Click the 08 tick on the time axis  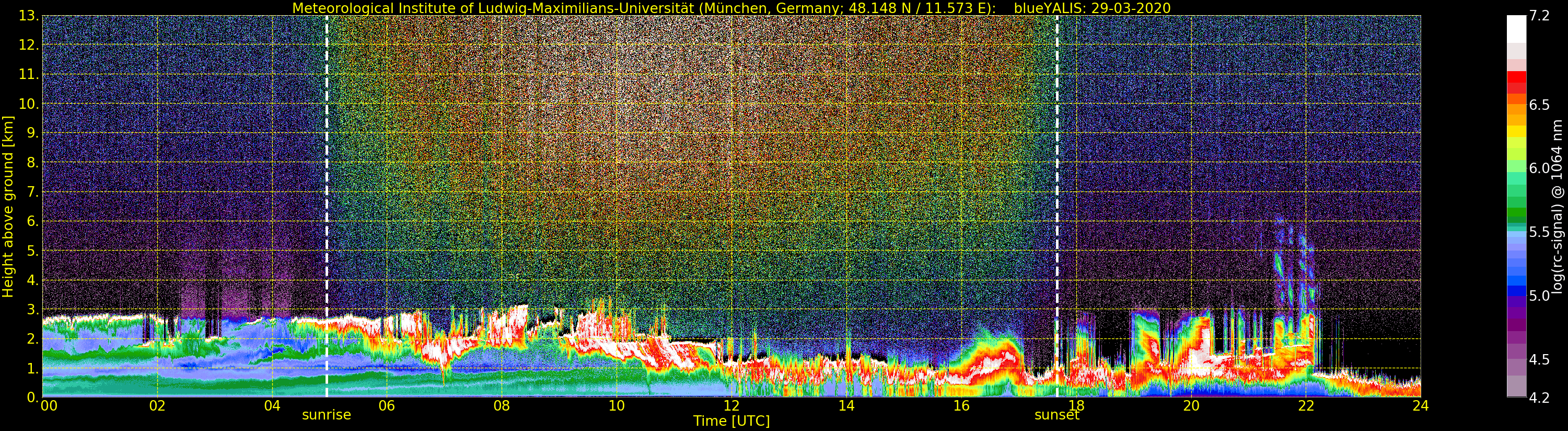pyautogui.click(x=502, y=406)
